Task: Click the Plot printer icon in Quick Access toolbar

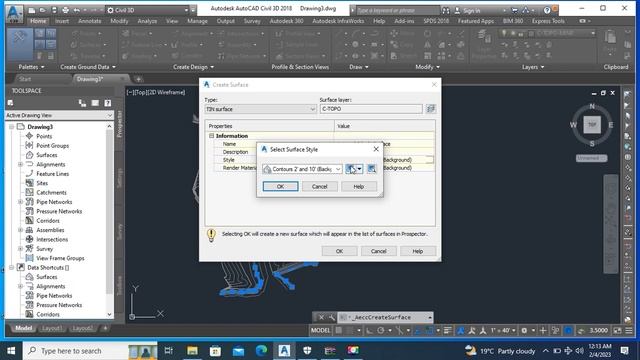Action: tap(65, 10)
